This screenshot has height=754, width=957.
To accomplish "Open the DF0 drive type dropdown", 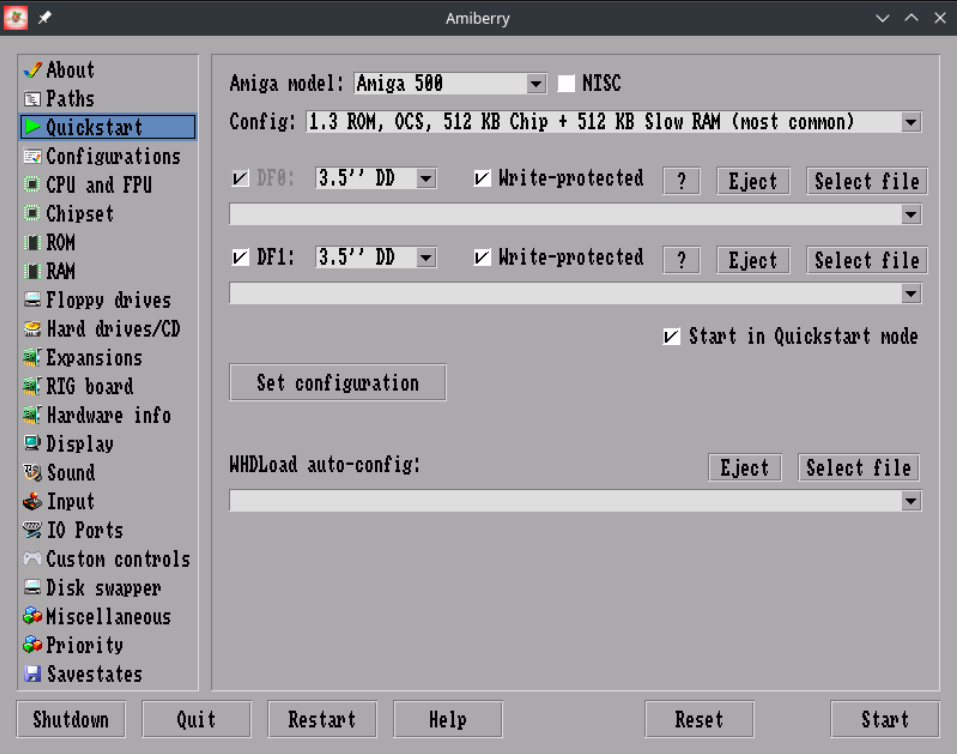I will coord(426,178).
